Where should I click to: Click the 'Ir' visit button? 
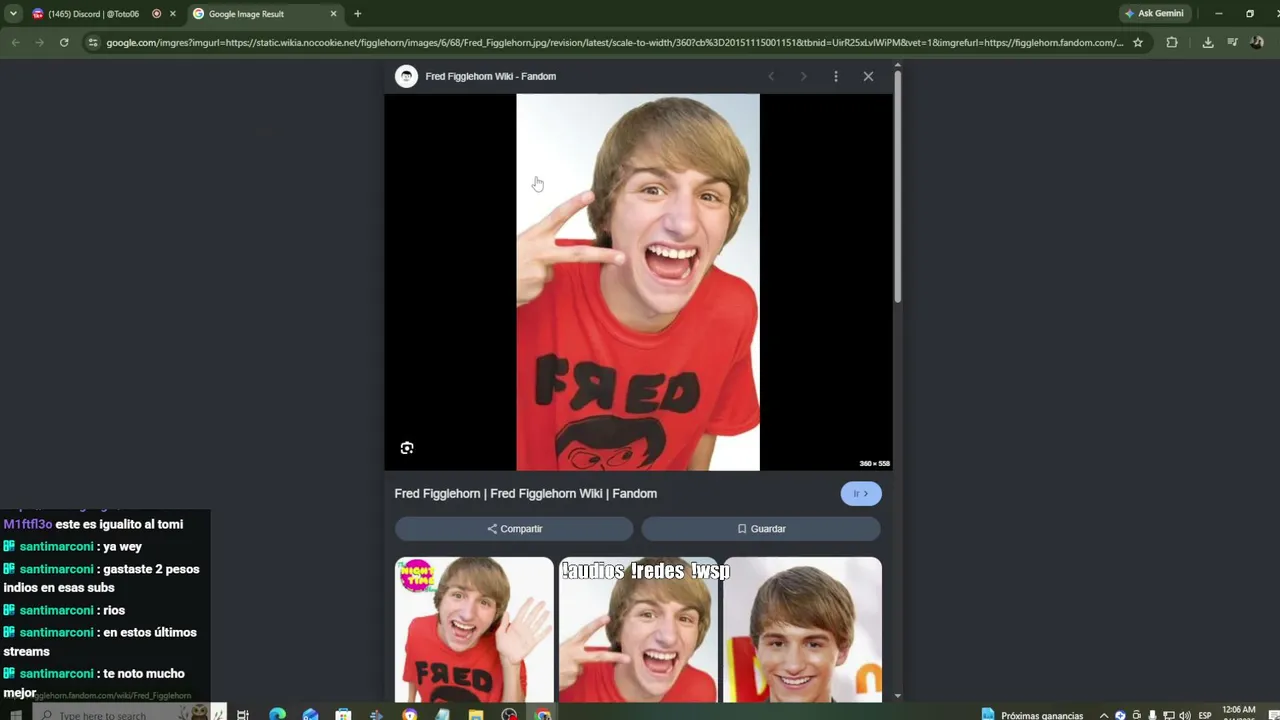(861, 493)
